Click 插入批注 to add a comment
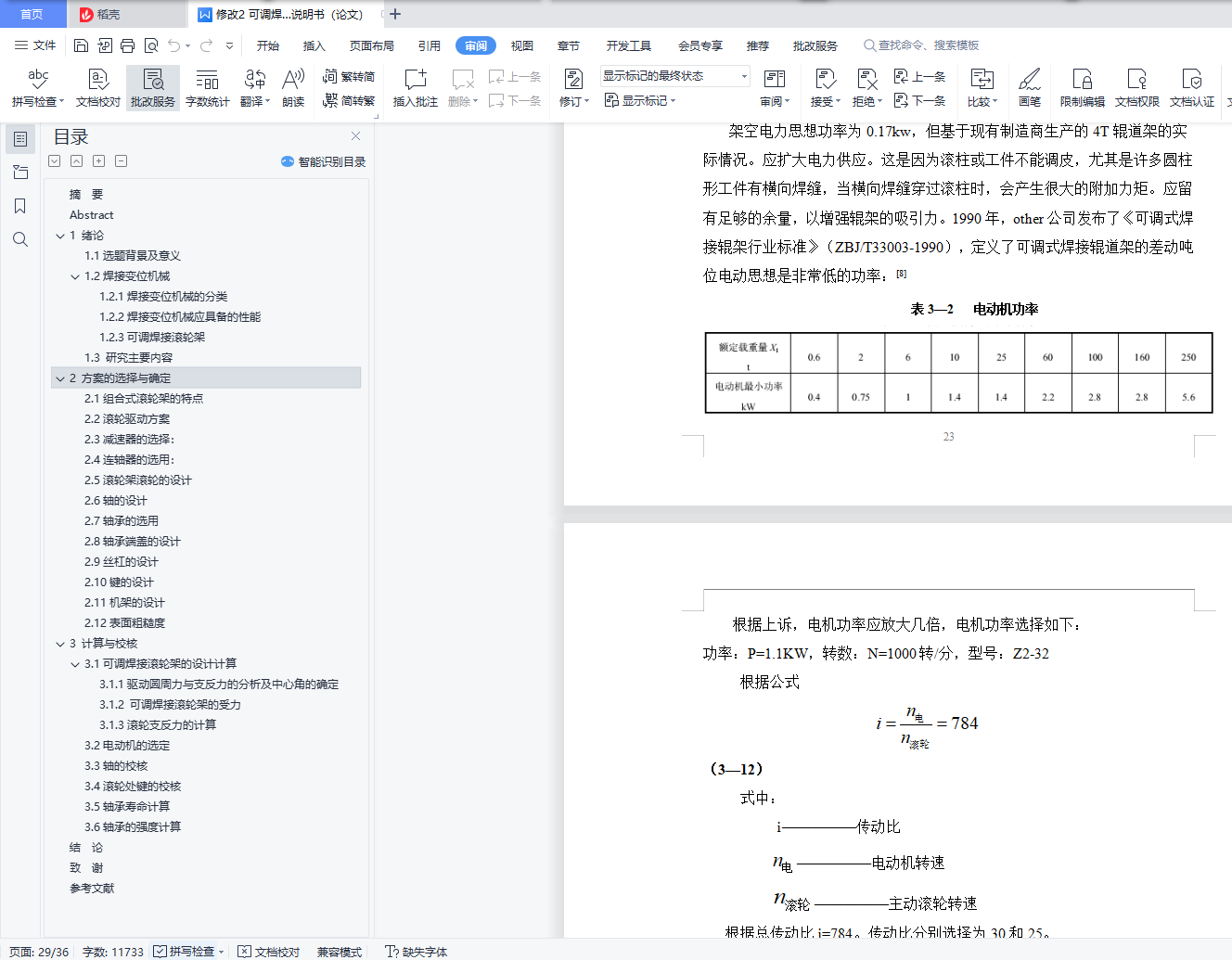Viewport: 1232px width, 960px height. tap(416, 88)
